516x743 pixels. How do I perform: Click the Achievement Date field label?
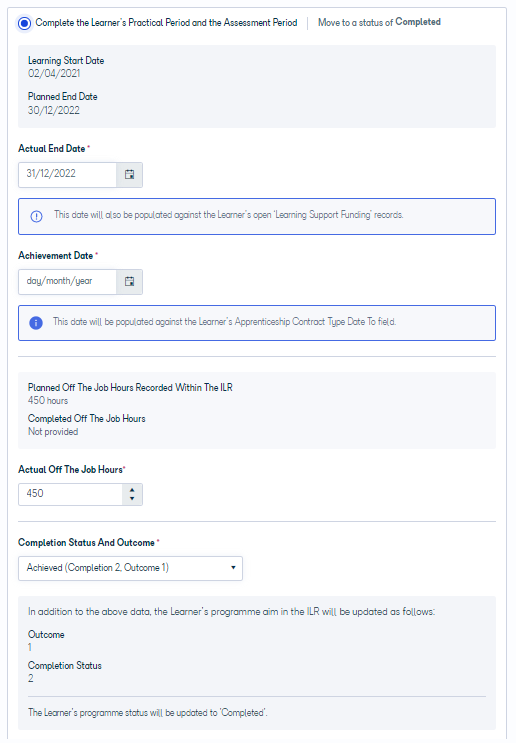[55, 255]
